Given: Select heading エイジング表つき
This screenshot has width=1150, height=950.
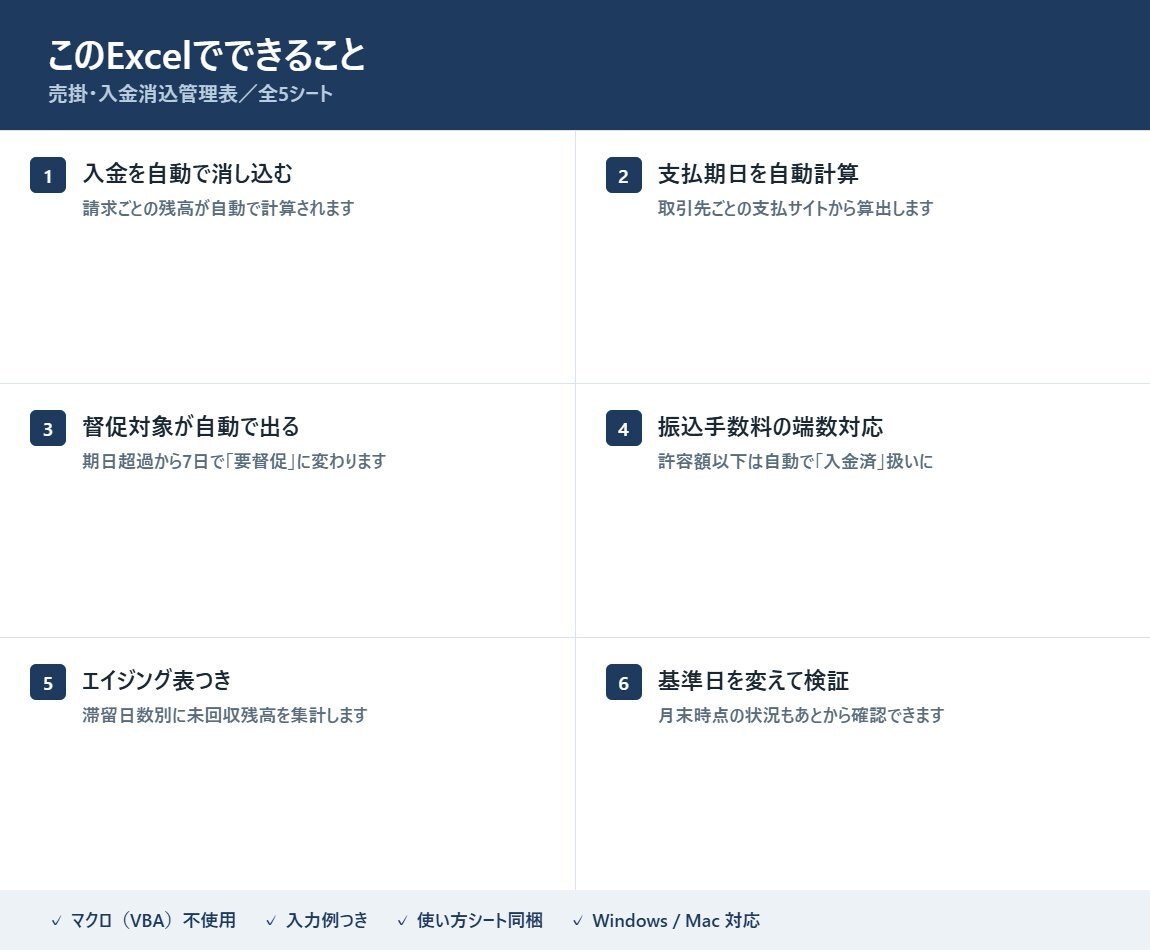Looking at the screenshot, I should tap(156, 681).
